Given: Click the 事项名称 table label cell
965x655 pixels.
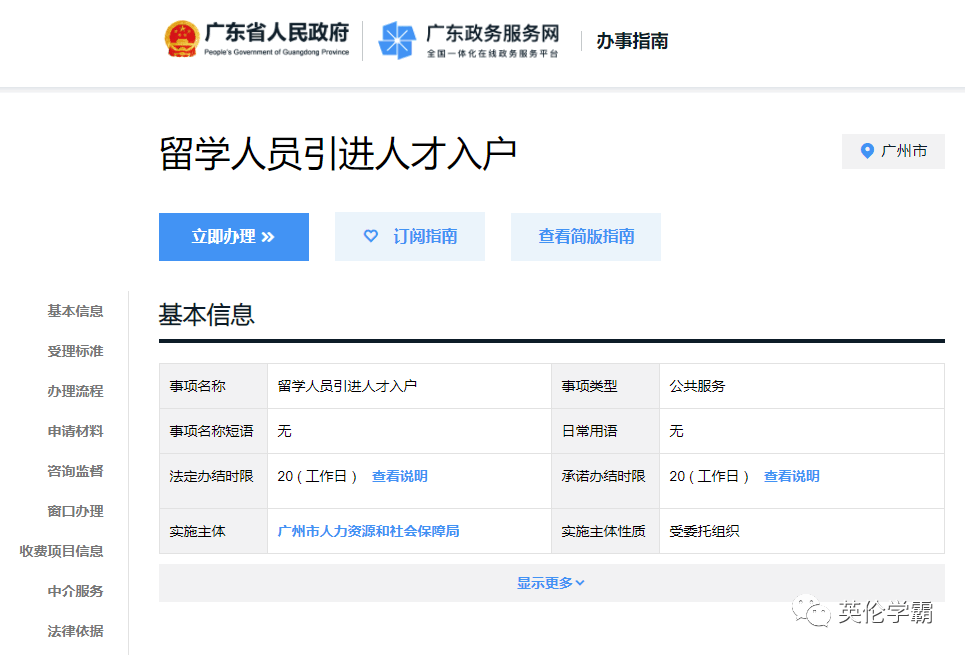Looking at the screenshot, I should [x=214, y=386].
